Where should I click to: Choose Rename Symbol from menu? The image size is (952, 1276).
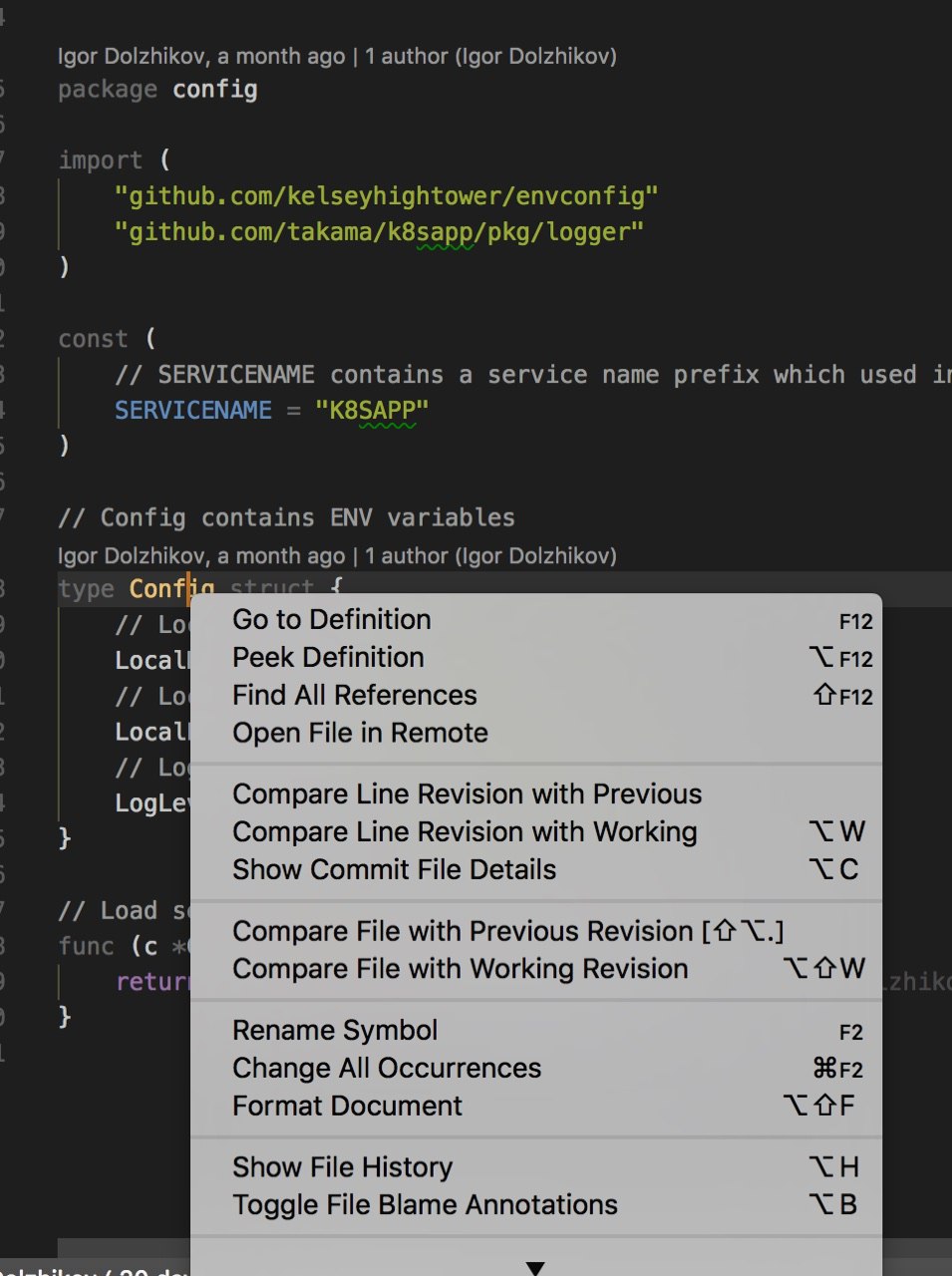[535, 1031]
